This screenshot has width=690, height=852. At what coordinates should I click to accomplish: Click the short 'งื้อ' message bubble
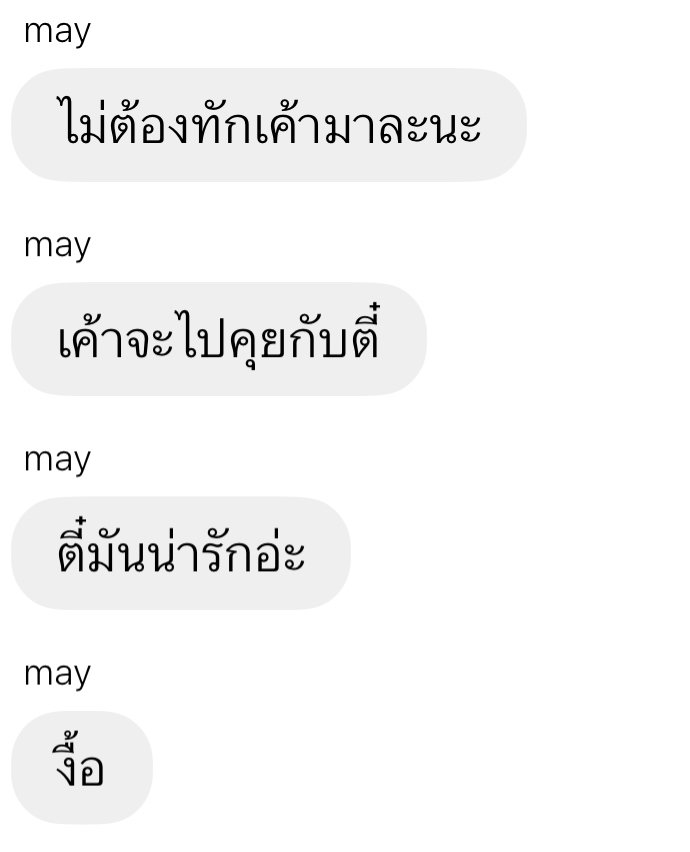pyautogui.click(x=82, y=767)
